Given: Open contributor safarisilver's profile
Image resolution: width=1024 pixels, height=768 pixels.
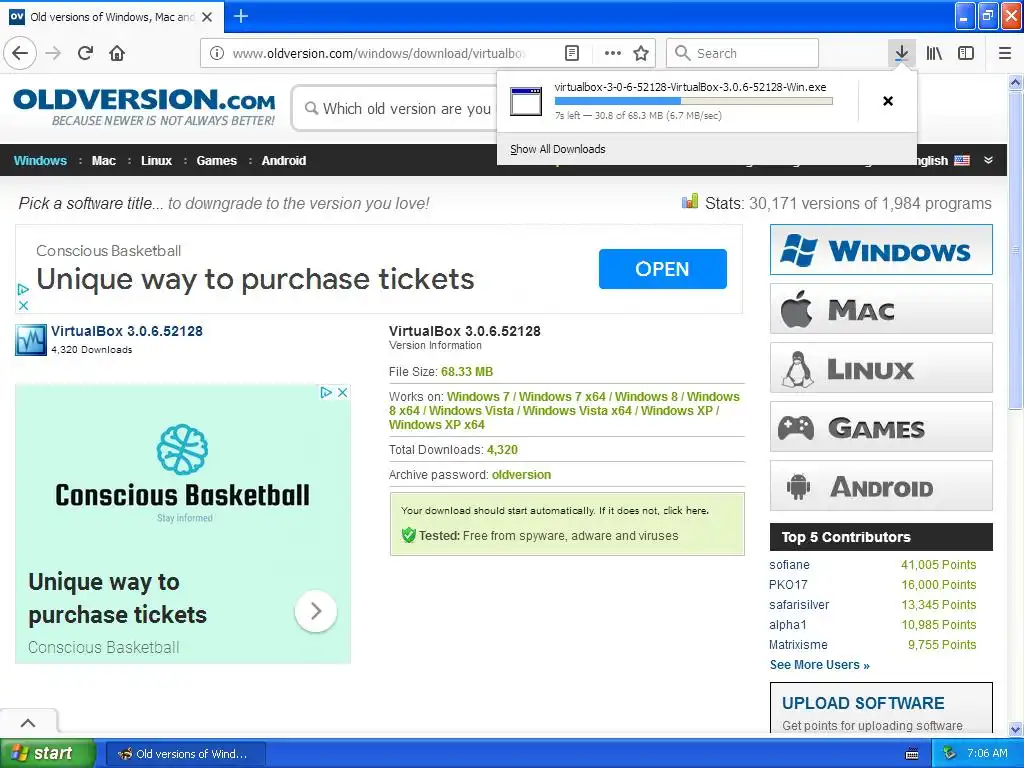Looking at the screenshot, I should 799,605.
